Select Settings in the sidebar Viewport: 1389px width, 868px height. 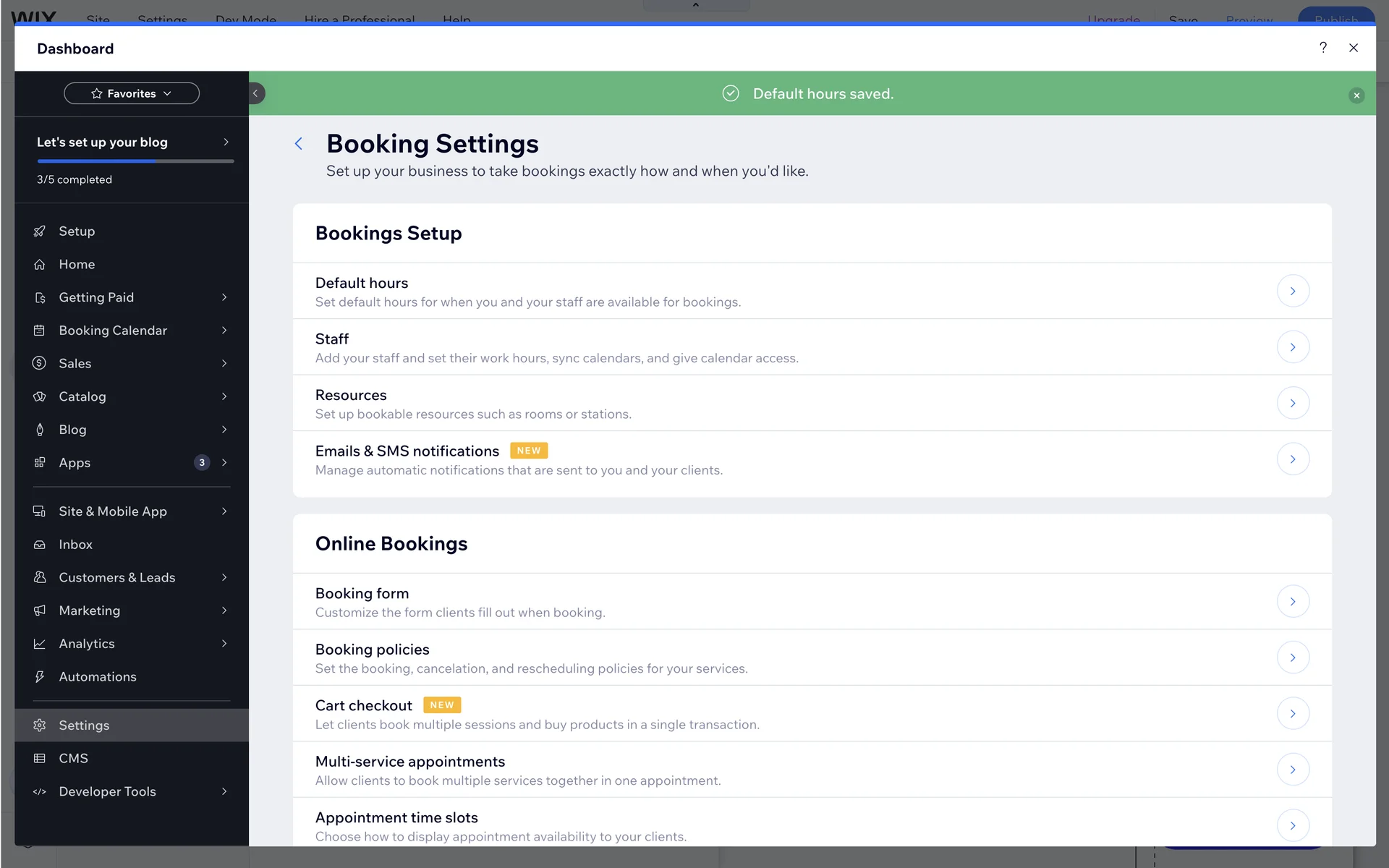coord(84,726)
